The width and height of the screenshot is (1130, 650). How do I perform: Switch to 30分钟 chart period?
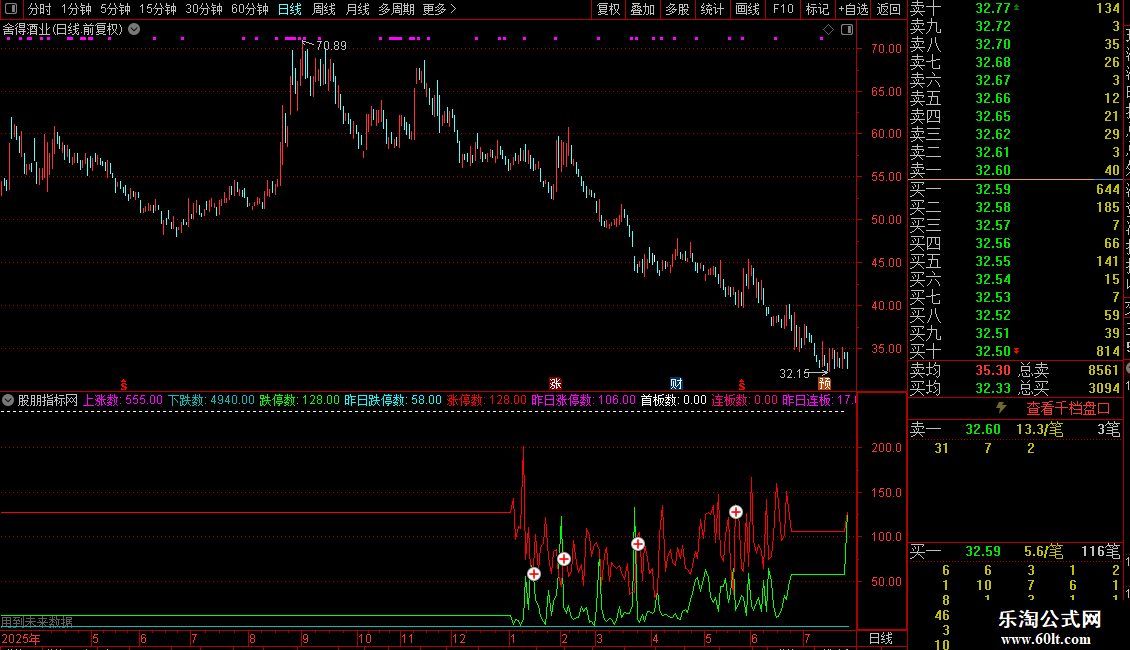pyautogui.click(x=204, y=9)
